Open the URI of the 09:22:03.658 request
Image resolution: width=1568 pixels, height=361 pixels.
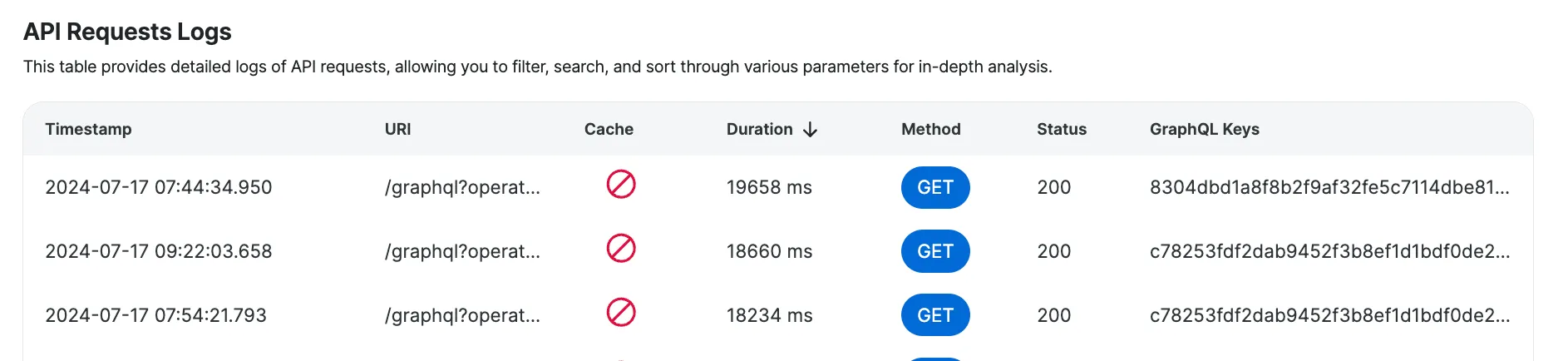click(x=462, y=251)
